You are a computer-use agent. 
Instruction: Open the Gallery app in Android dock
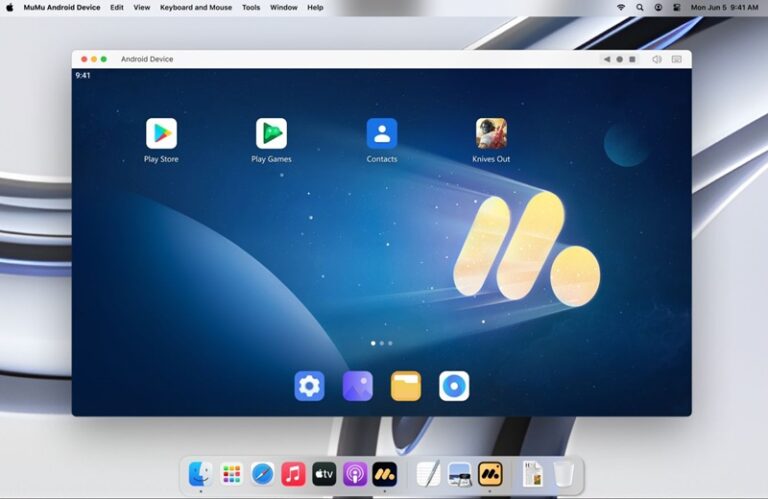click(x=358, y=386)
